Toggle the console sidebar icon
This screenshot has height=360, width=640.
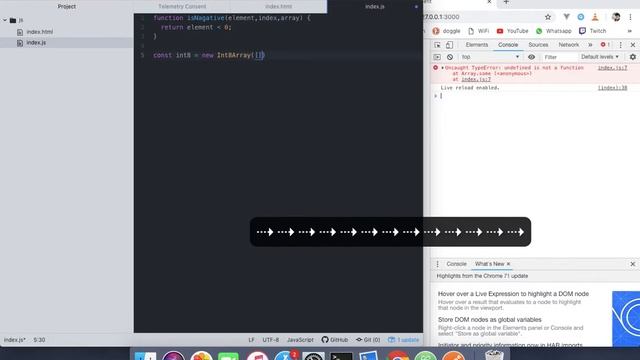[437, 57]
